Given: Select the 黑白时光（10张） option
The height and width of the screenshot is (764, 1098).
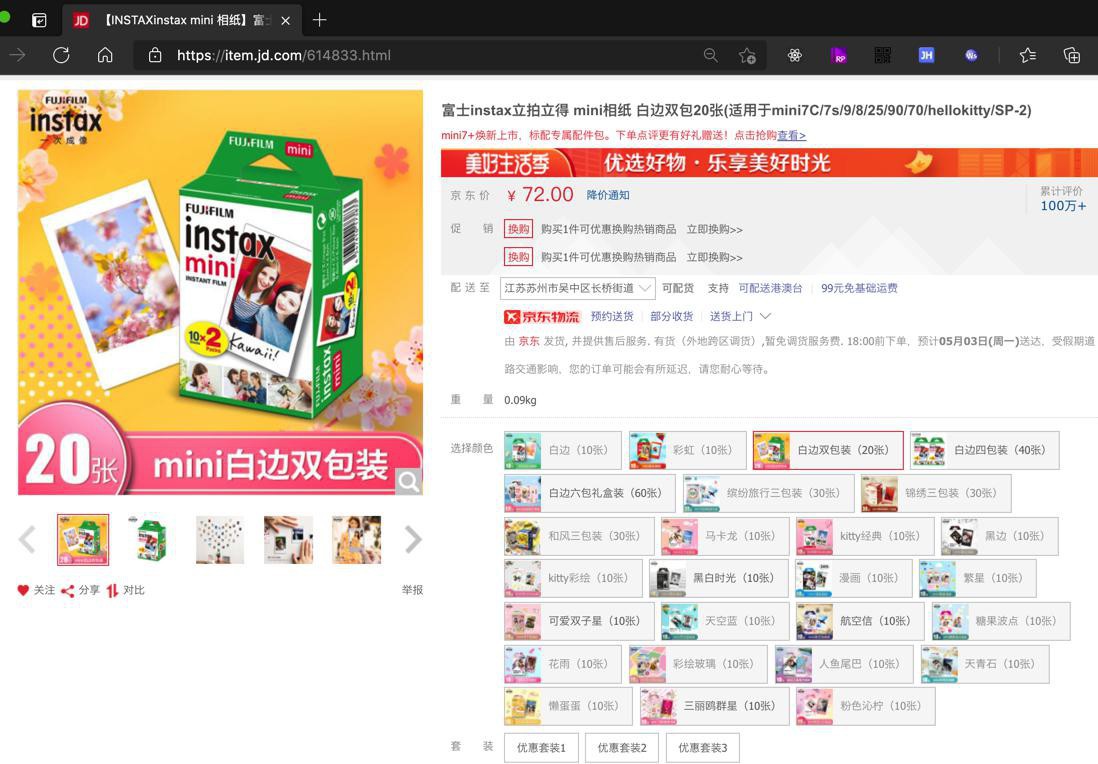Looking at the screenshot, I should click(x=718, y=578).
